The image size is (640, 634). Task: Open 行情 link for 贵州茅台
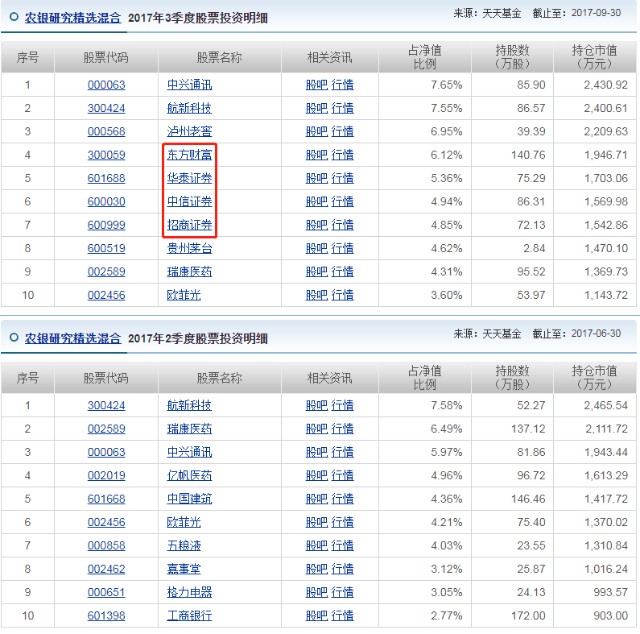(x=342, y=248)
